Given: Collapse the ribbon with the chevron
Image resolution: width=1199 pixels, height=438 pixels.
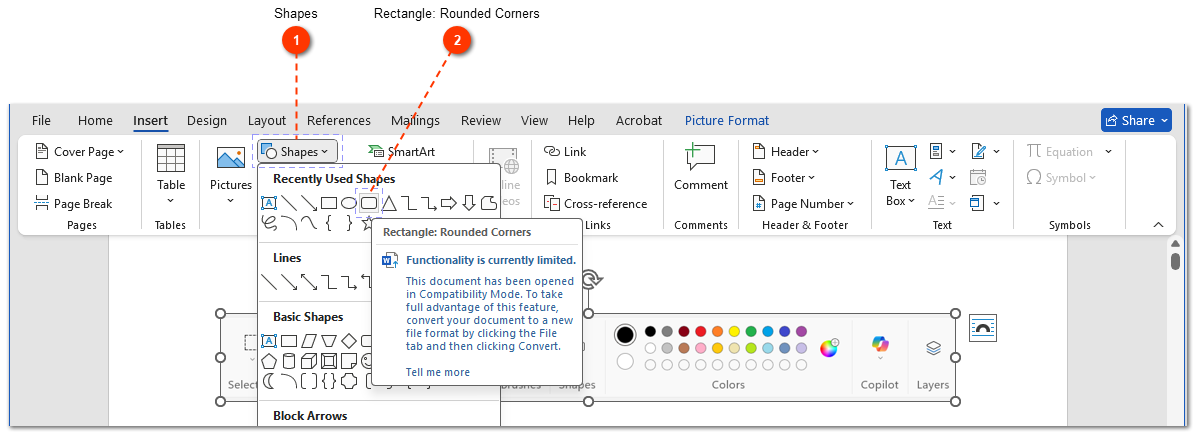Looking at the screenshot, I should (1158, 225).
